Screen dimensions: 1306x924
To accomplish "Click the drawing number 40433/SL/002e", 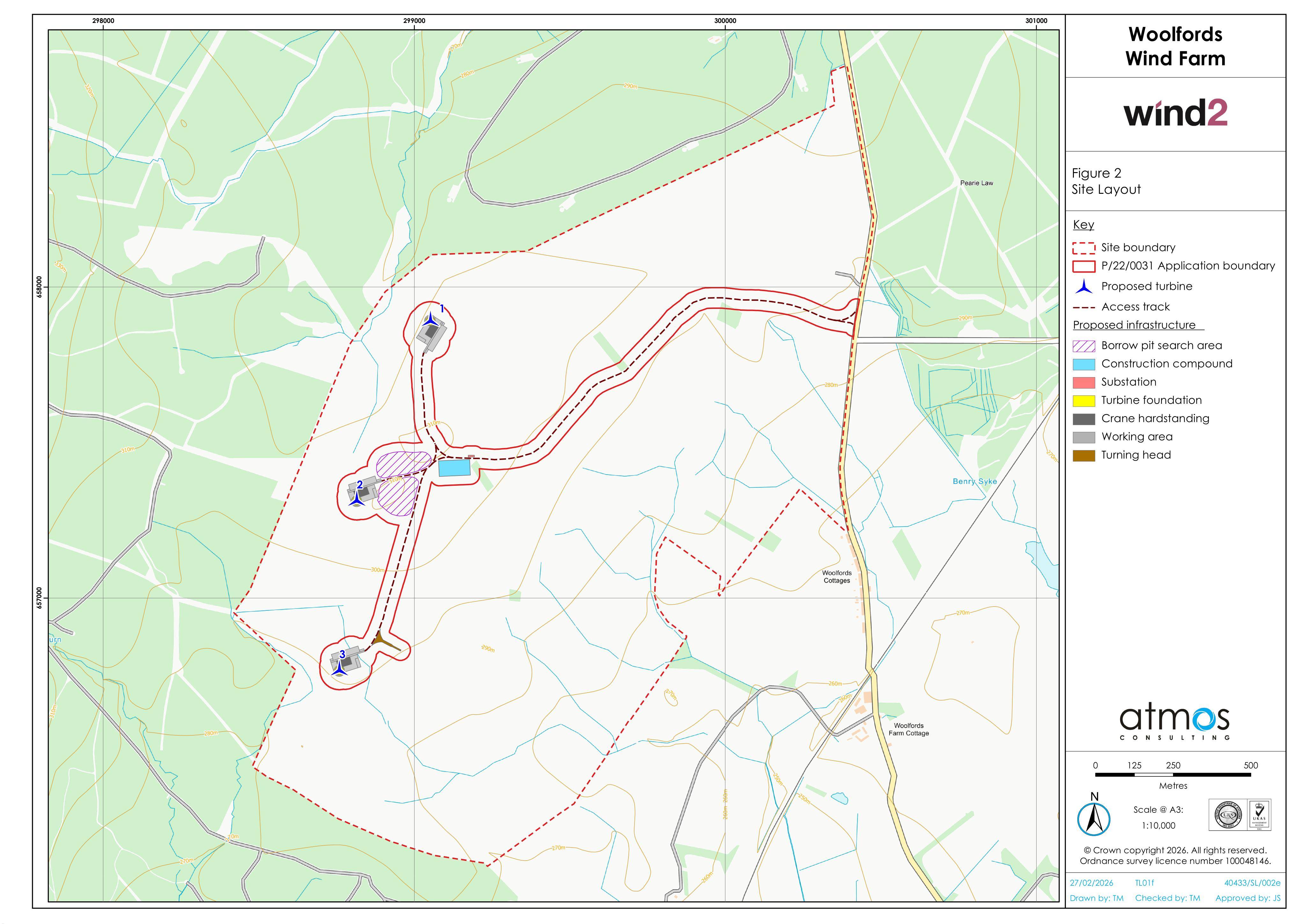I will (1252, 883).
